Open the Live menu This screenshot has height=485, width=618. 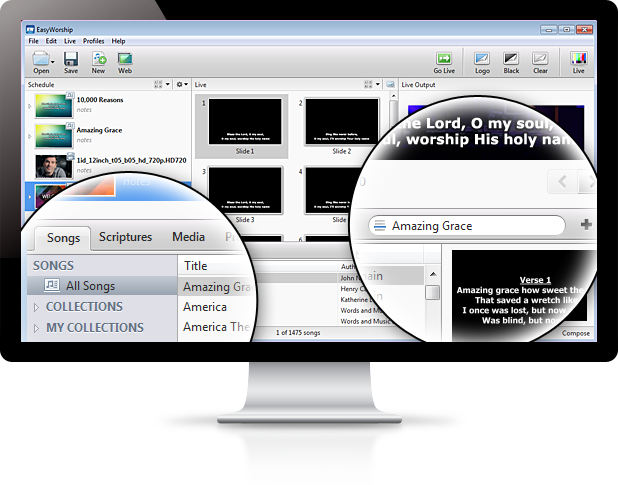pos(70,41)
